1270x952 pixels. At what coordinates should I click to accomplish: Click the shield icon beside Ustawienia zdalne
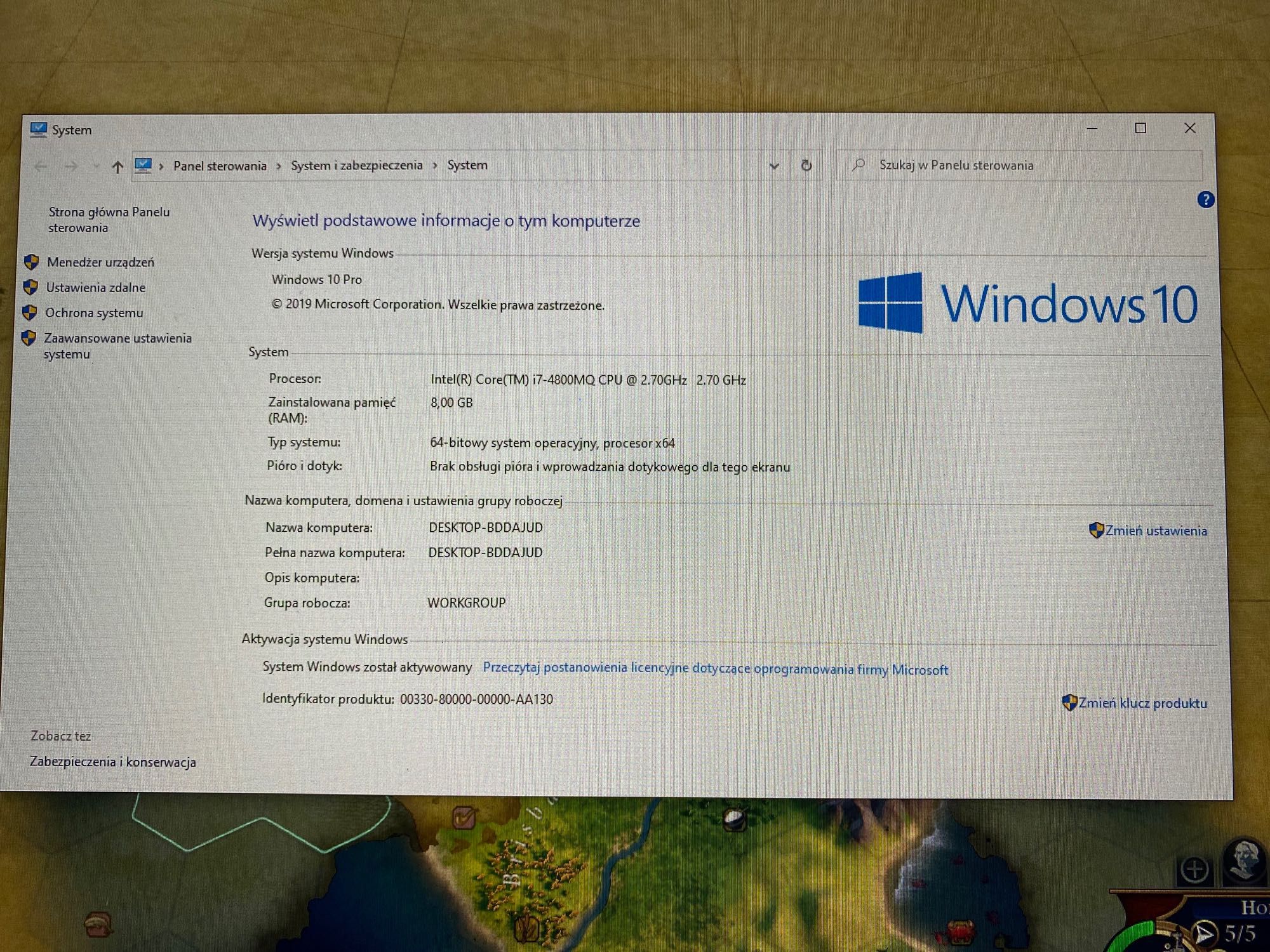click(x=30, y=287)
